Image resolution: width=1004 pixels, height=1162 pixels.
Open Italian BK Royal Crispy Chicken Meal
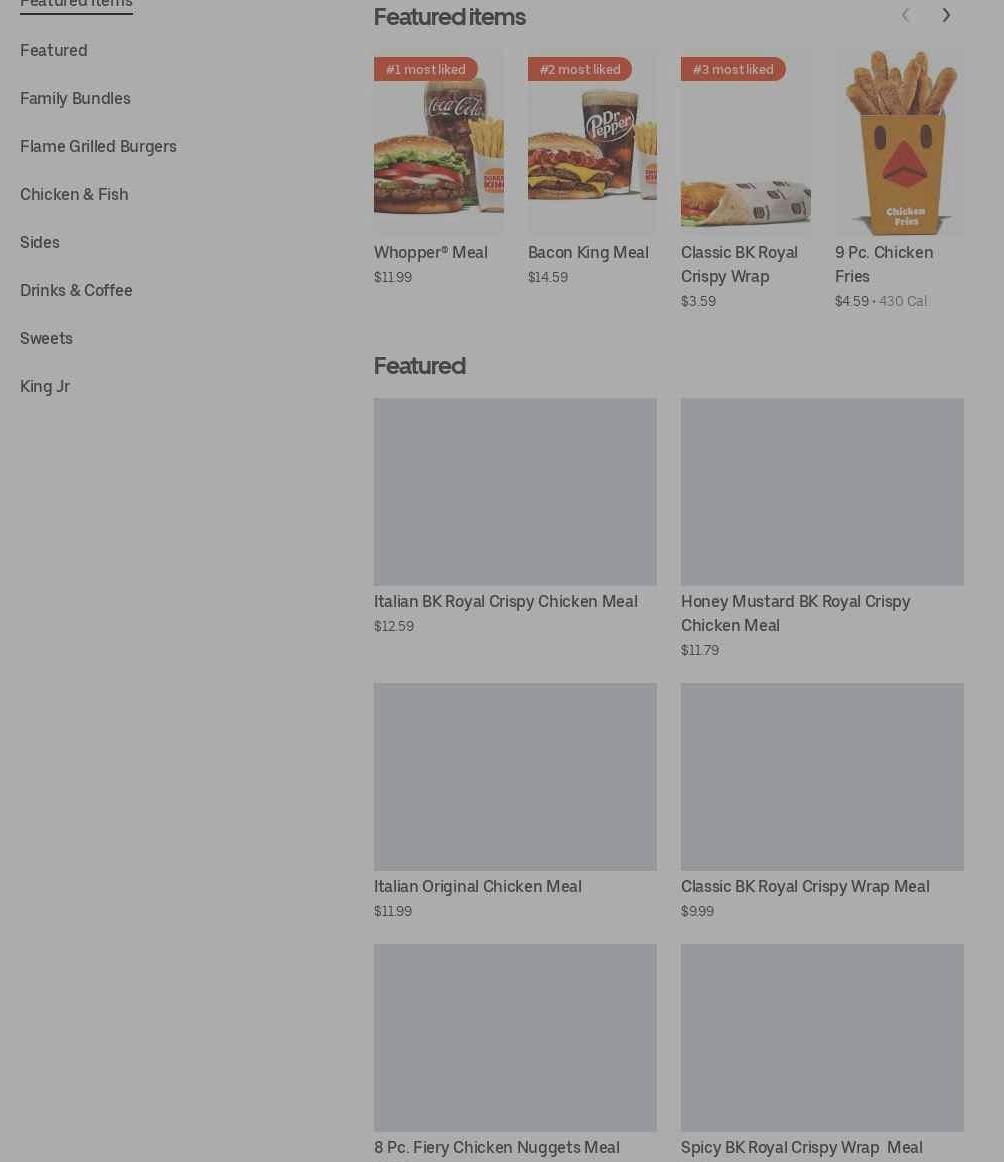click(x=515, y=517)
